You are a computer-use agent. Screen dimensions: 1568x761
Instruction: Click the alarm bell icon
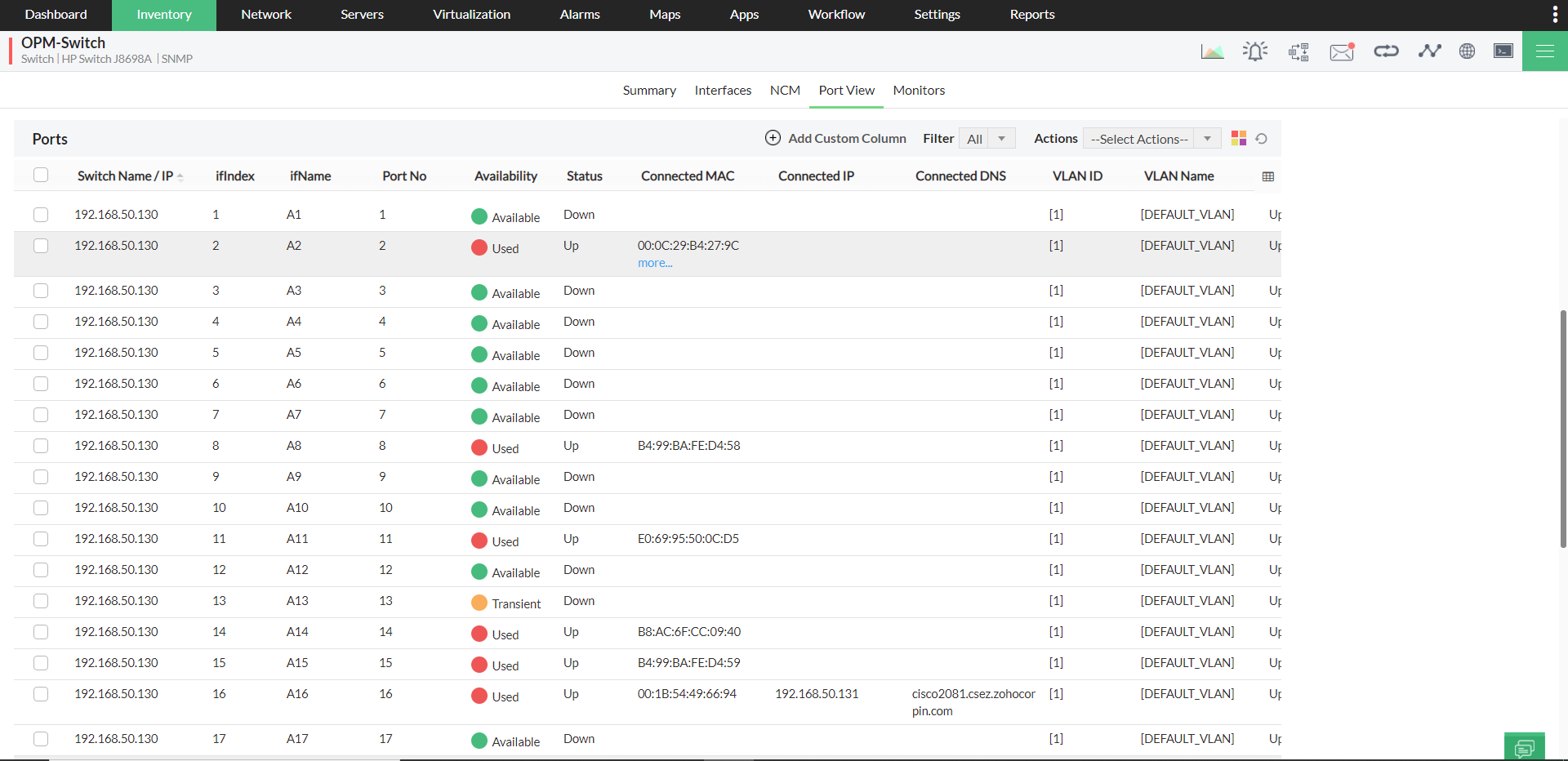tap(1255, 51)
